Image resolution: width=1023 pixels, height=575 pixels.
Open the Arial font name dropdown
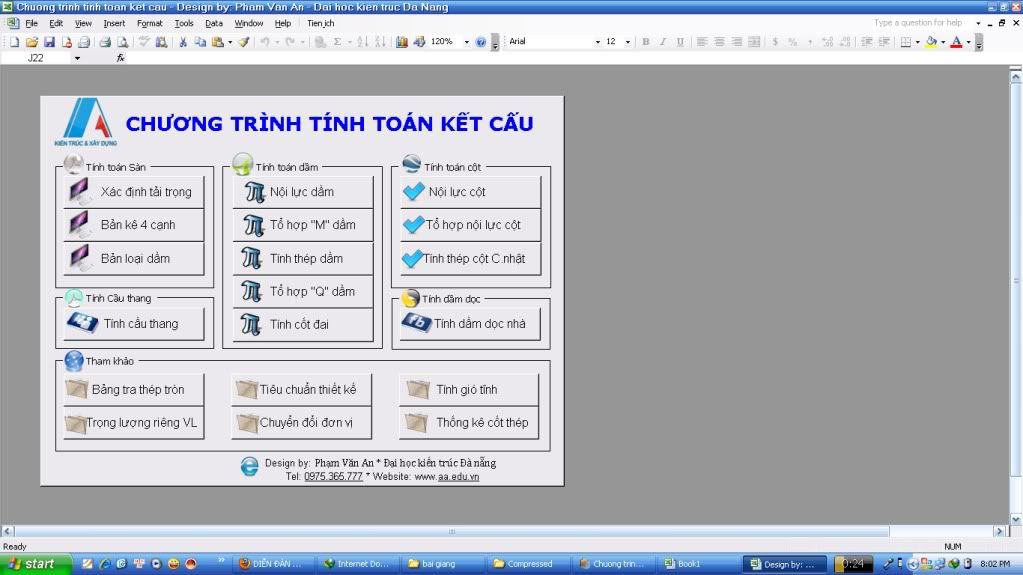click(598, 42)
